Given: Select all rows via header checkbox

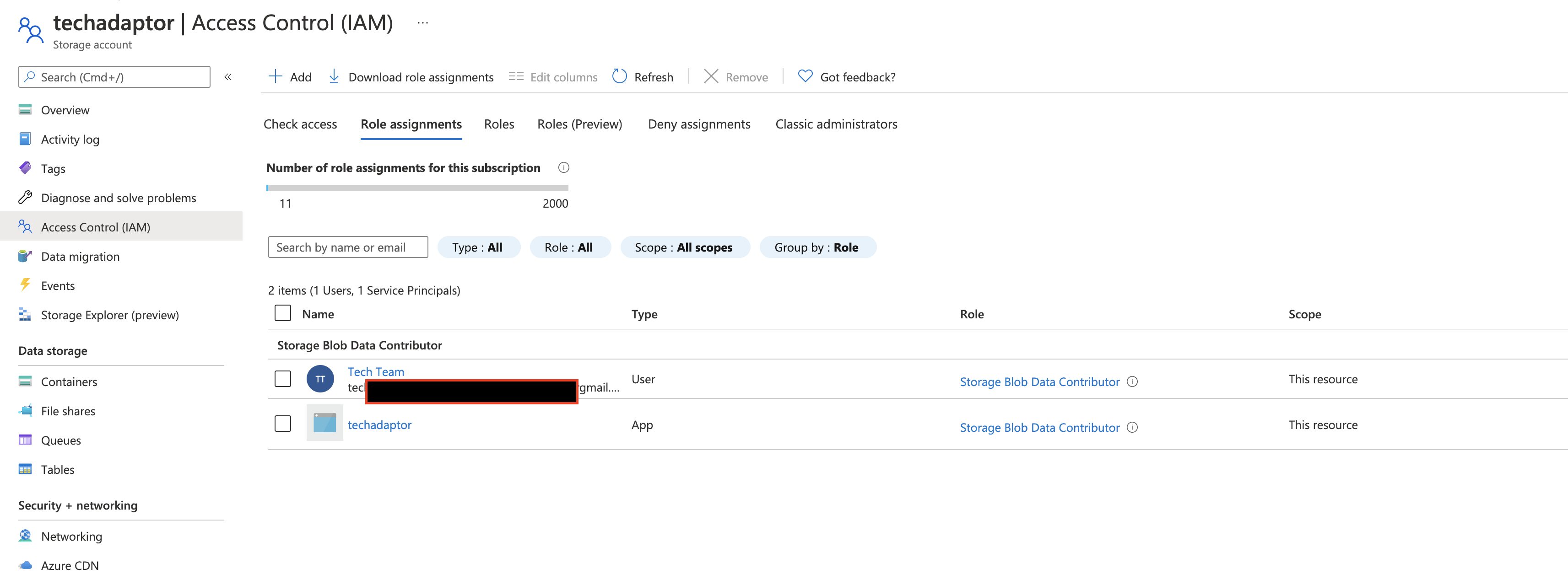Looking at the screenshot, I should (x=283, y=313).
